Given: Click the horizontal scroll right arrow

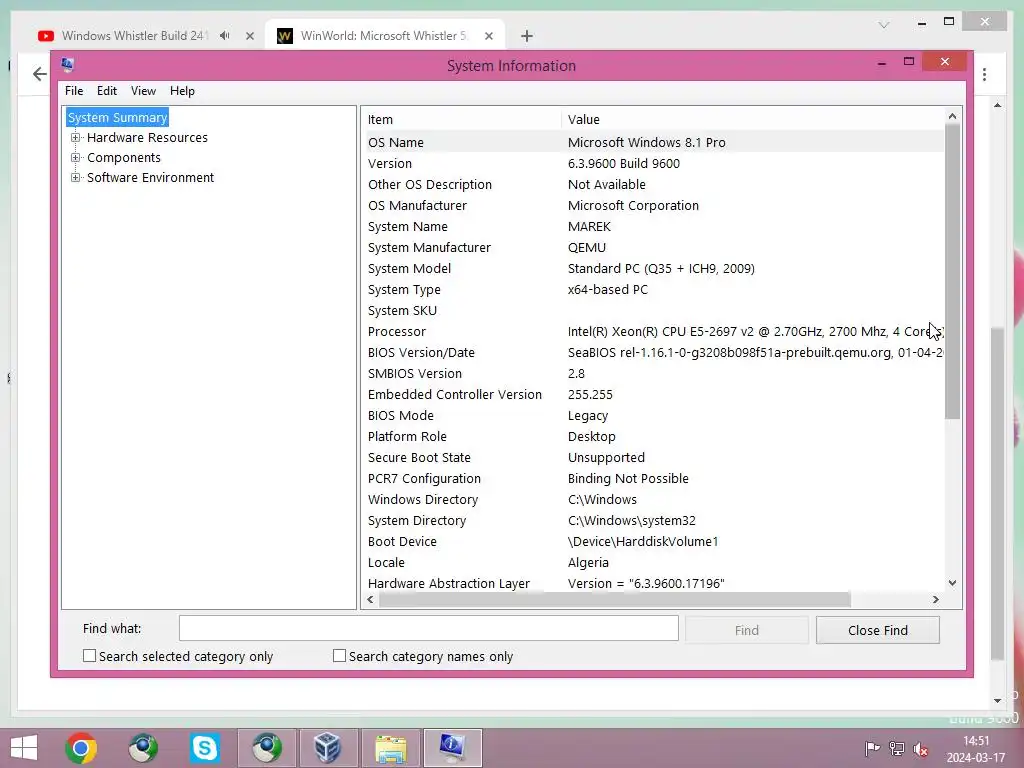Looking at the screenshot, I should click(935, 599).
